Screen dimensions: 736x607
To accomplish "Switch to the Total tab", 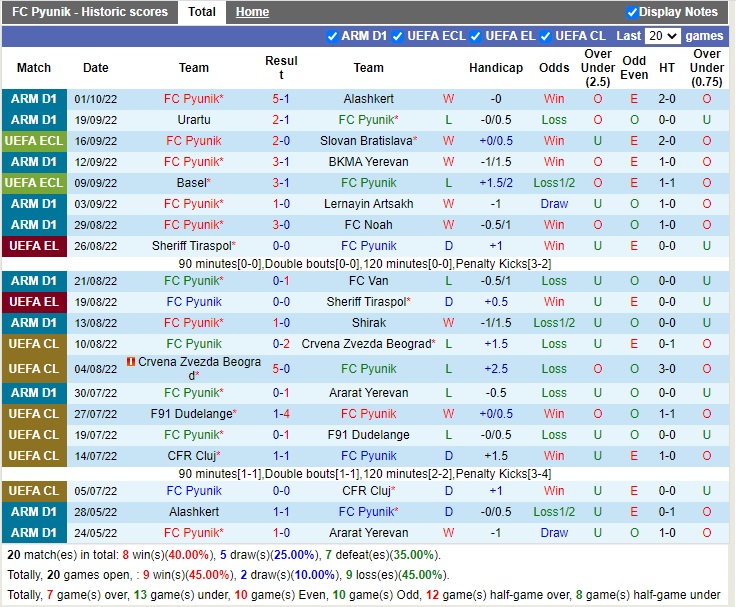I will tap(201, 12).
